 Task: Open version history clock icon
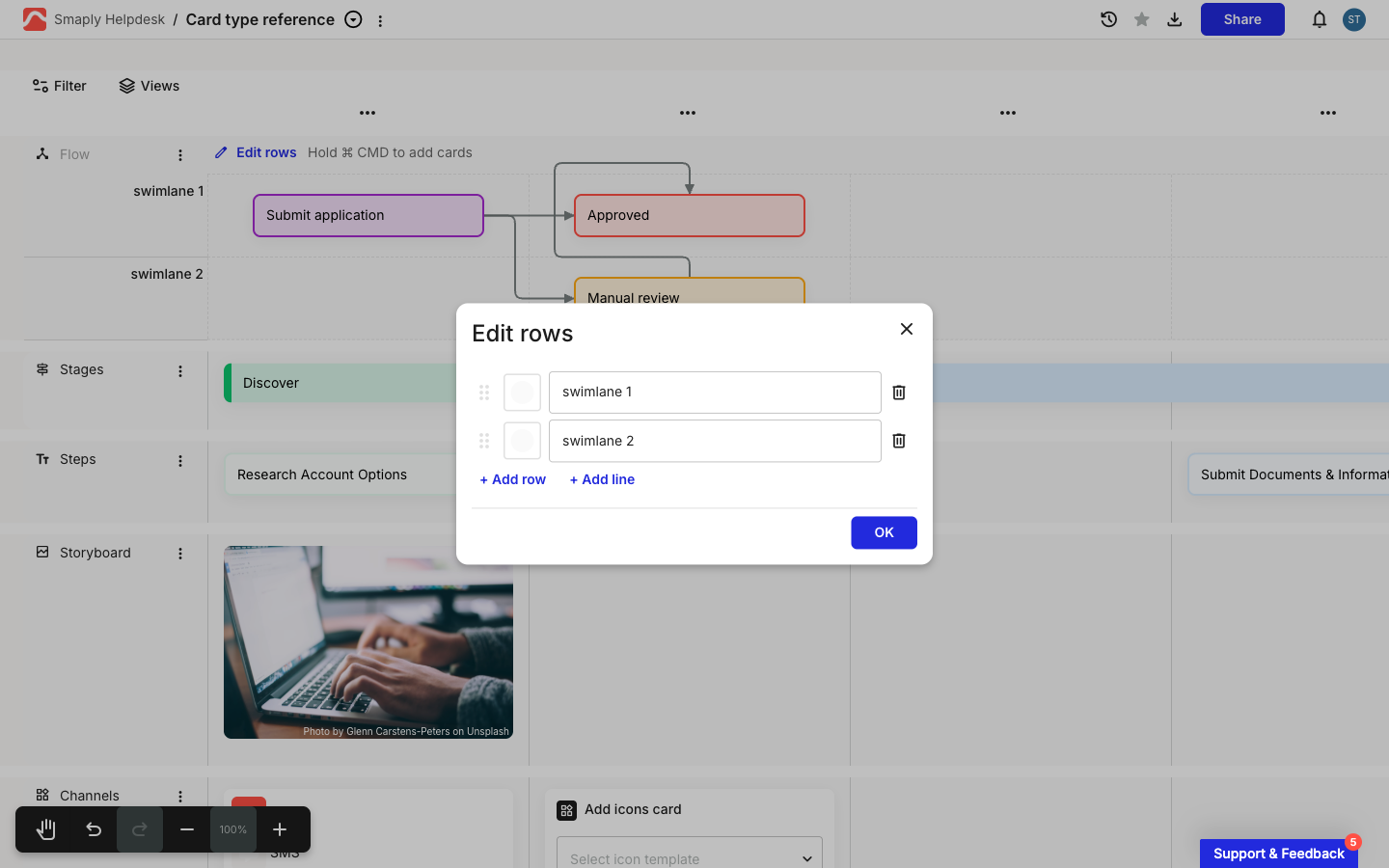click(1109, 19)
